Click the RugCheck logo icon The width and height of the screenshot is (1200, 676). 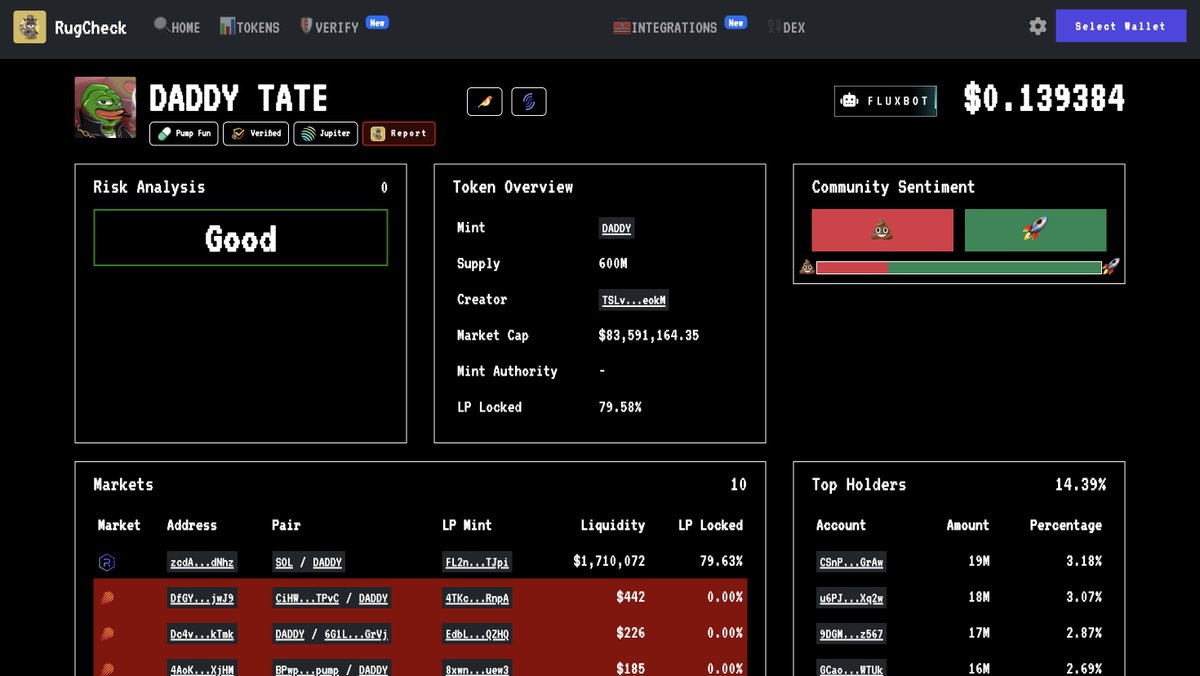click(29, 27)
